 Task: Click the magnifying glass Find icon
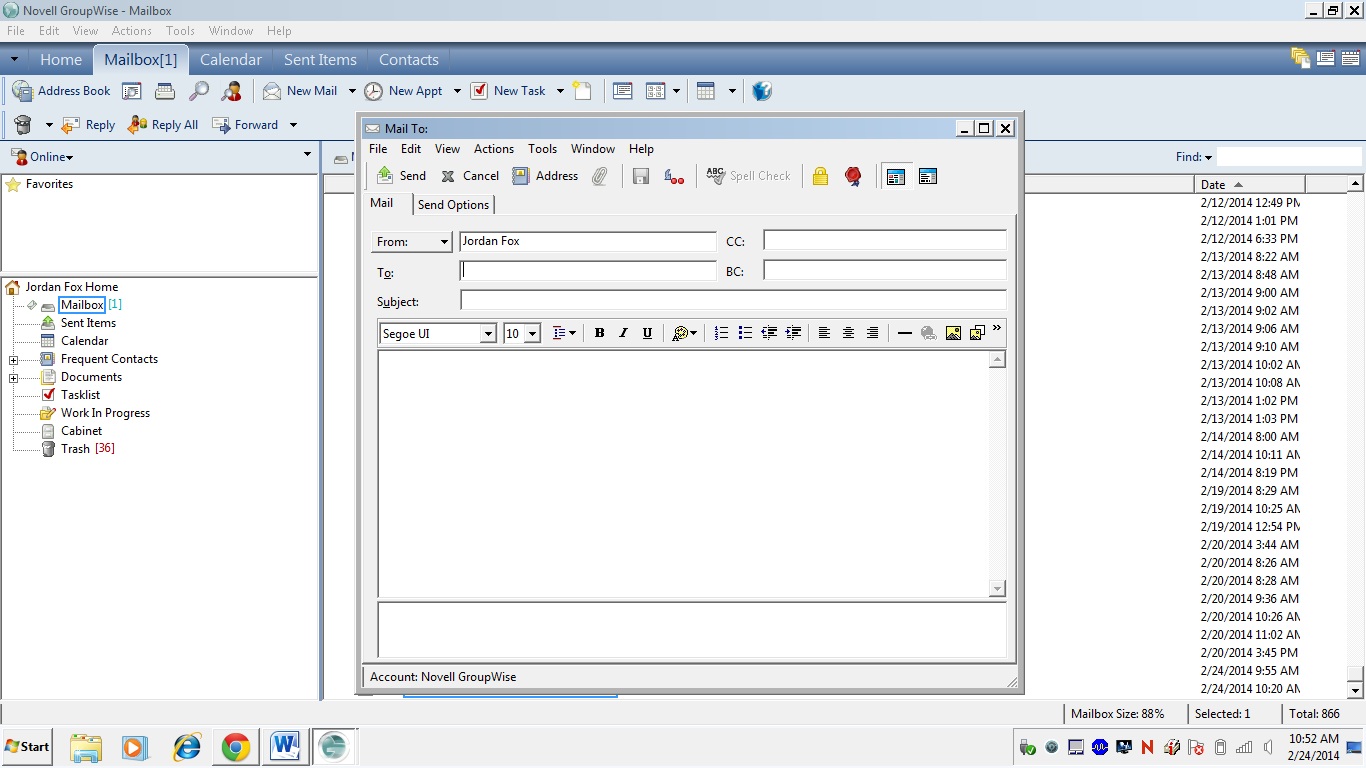pos(199,91)
